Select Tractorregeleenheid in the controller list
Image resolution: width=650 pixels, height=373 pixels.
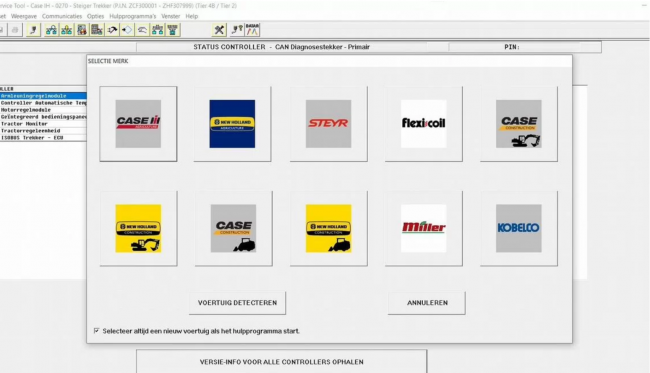(x=43, y=131)
